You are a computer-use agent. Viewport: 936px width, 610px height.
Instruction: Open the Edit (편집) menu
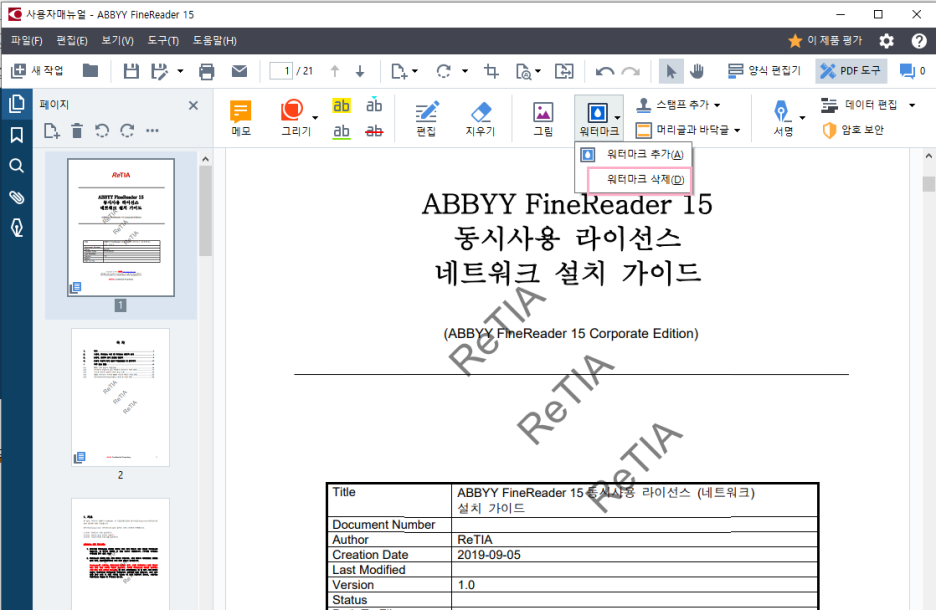point(72,41)
